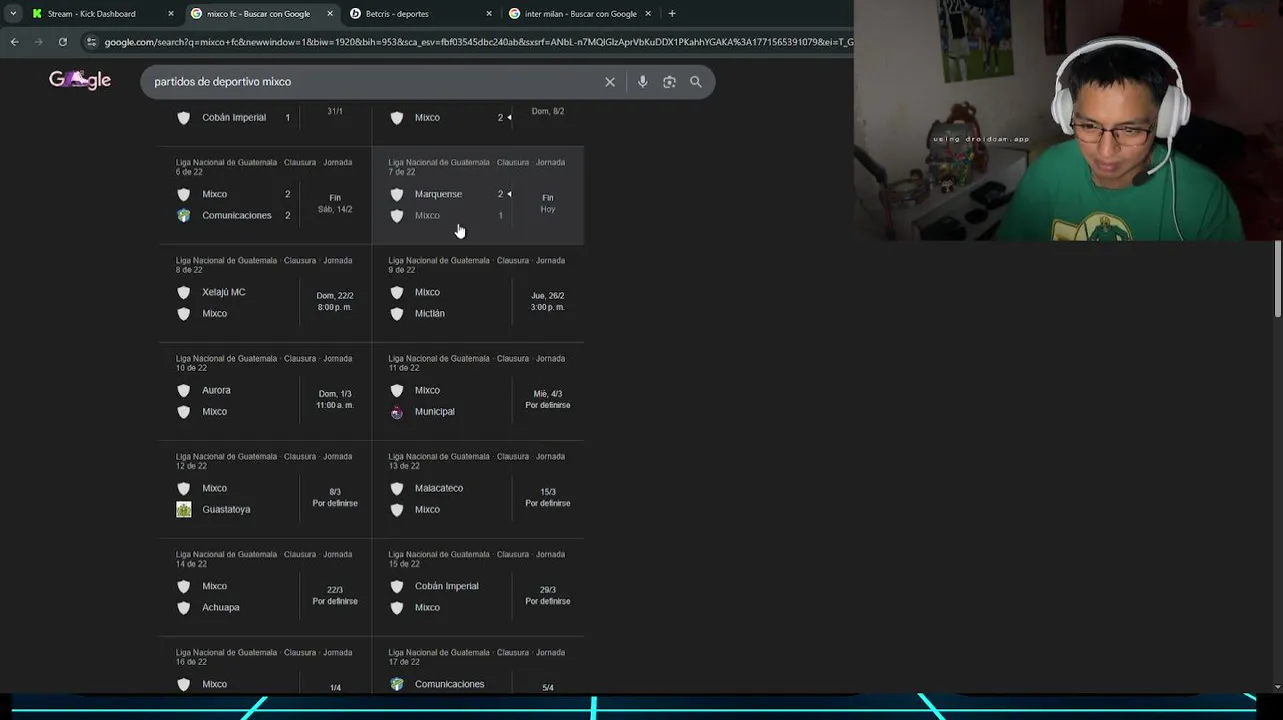Image resolution: width=1283 pixels, height=720 pixels.
Task: Click the Achuapa shield icon
Action: pyautogui.click(x=183, y=608)
